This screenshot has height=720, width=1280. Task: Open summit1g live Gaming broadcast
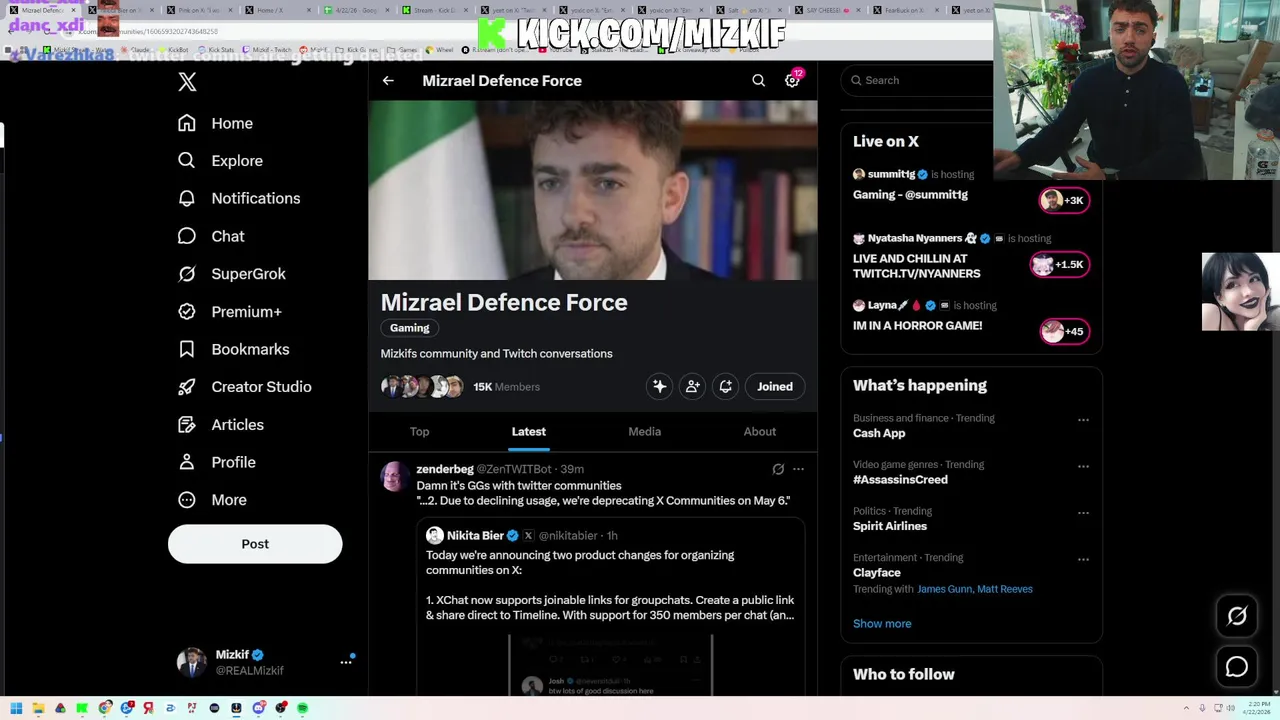tap(910, 195)
